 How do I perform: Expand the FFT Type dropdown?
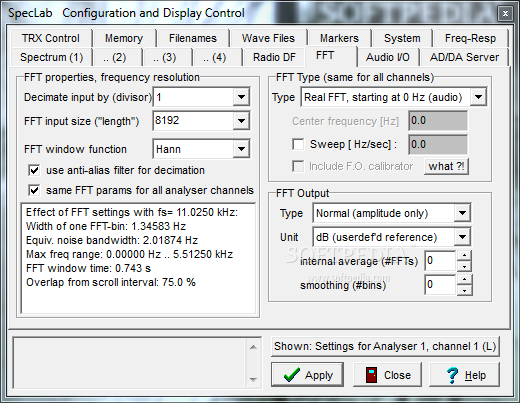coord(478,97)
